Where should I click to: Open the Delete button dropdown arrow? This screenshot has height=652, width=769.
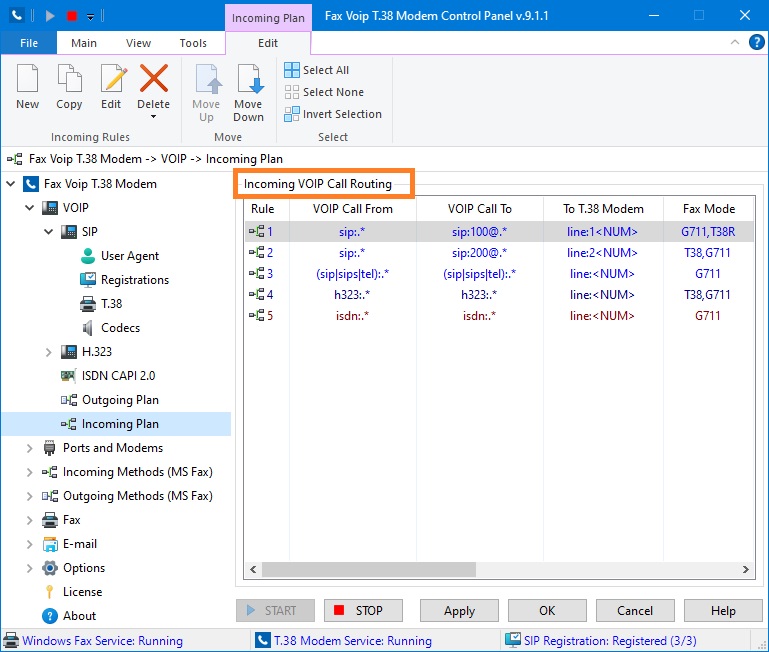coord(154,117)
